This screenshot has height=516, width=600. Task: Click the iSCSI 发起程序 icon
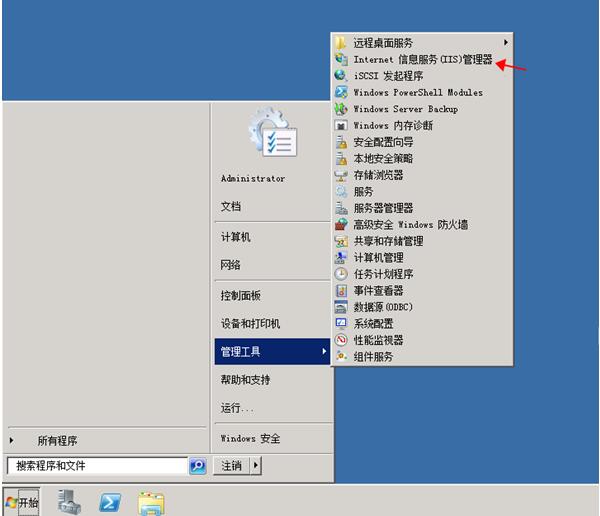click(341, 76)
